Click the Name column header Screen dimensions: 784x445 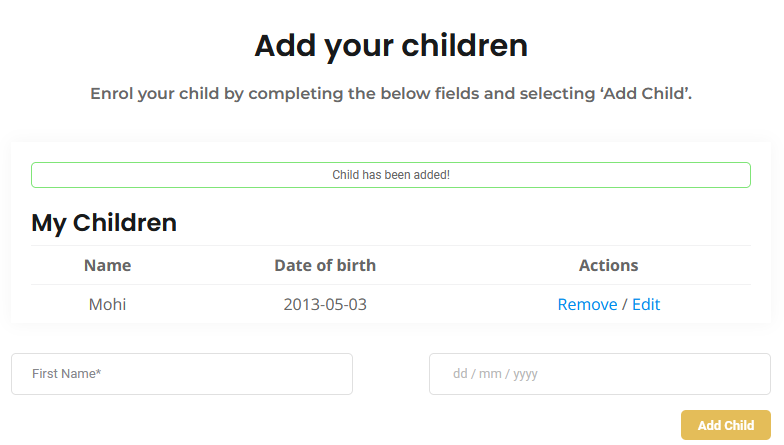pos(108,265)
